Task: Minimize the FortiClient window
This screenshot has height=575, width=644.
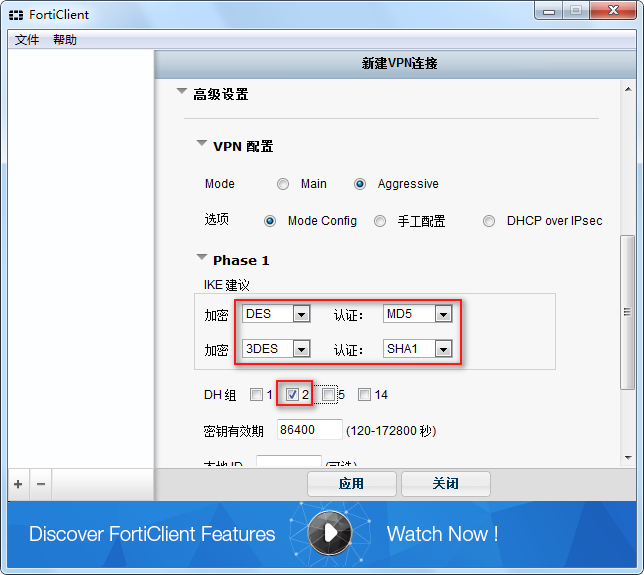Action: [x=549, y=12]
